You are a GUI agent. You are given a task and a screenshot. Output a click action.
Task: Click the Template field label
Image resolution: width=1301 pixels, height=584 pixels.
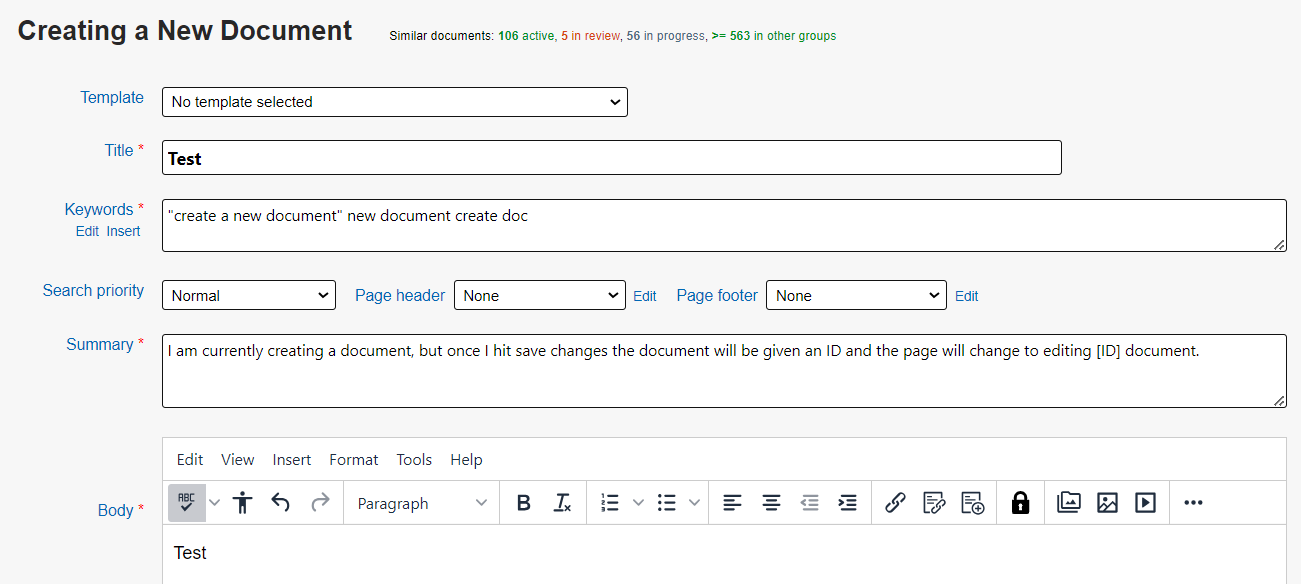[112, 97]
